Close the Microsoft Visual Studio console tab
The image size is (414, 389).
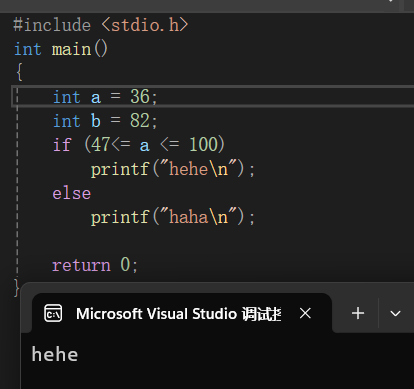pos(305,313)
